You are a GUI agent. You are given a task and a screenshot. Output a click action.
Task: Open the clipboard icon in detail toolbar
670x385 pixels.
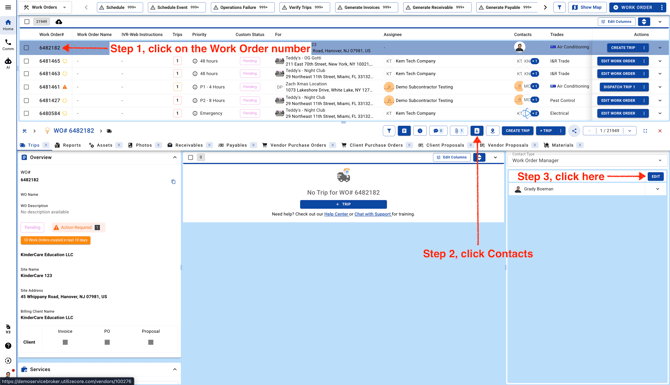tap(404, 131)
